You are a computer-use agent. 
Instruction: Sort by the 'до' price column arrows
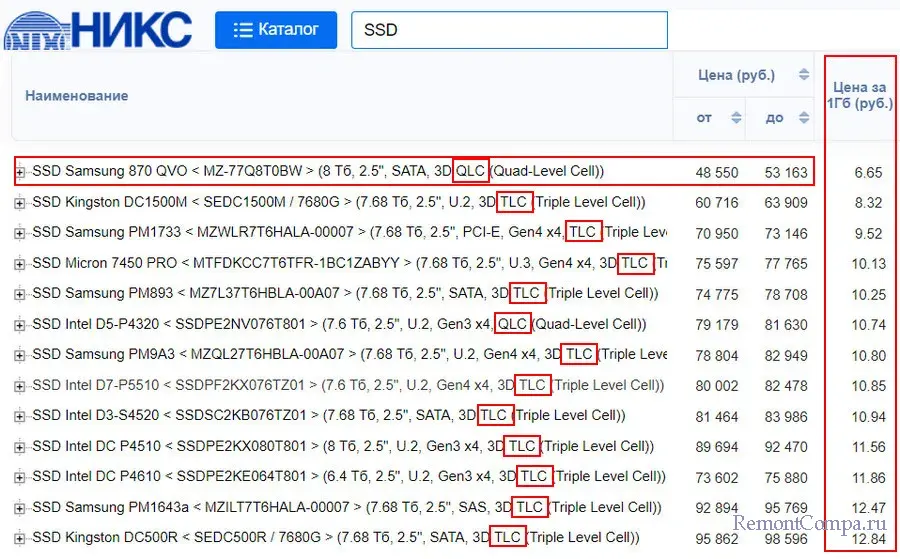click(x=803, y=118)
